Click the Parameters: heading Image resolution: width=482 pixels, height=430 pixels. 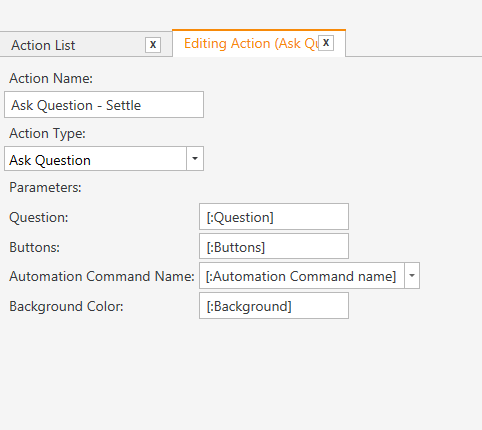[45, 187]
